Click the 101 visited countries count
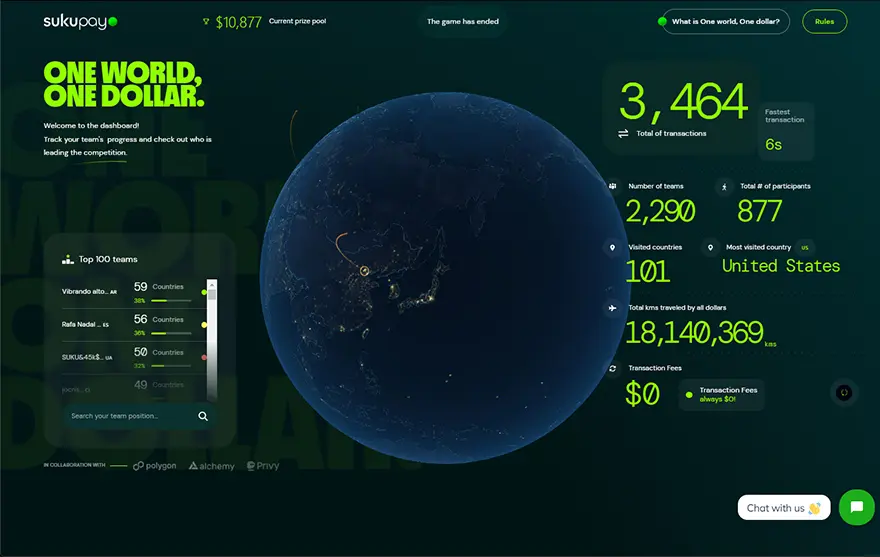This screenshot has height=557, width=880. click(x=648, y=272)
